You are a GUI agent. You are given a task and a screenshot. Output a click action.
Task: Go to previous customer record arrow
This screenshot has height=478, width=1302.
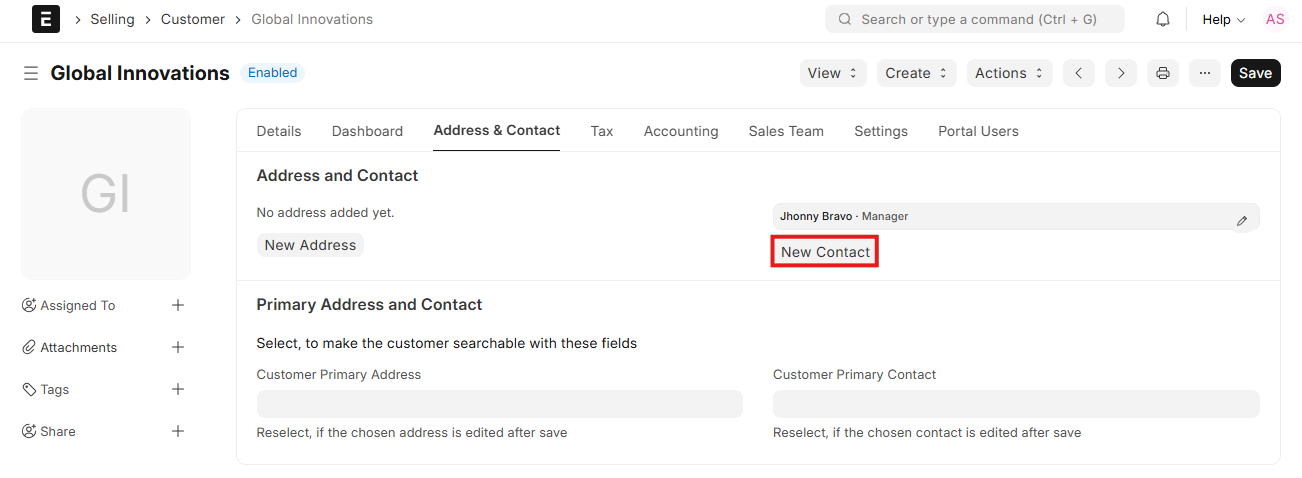point(1078,73)
